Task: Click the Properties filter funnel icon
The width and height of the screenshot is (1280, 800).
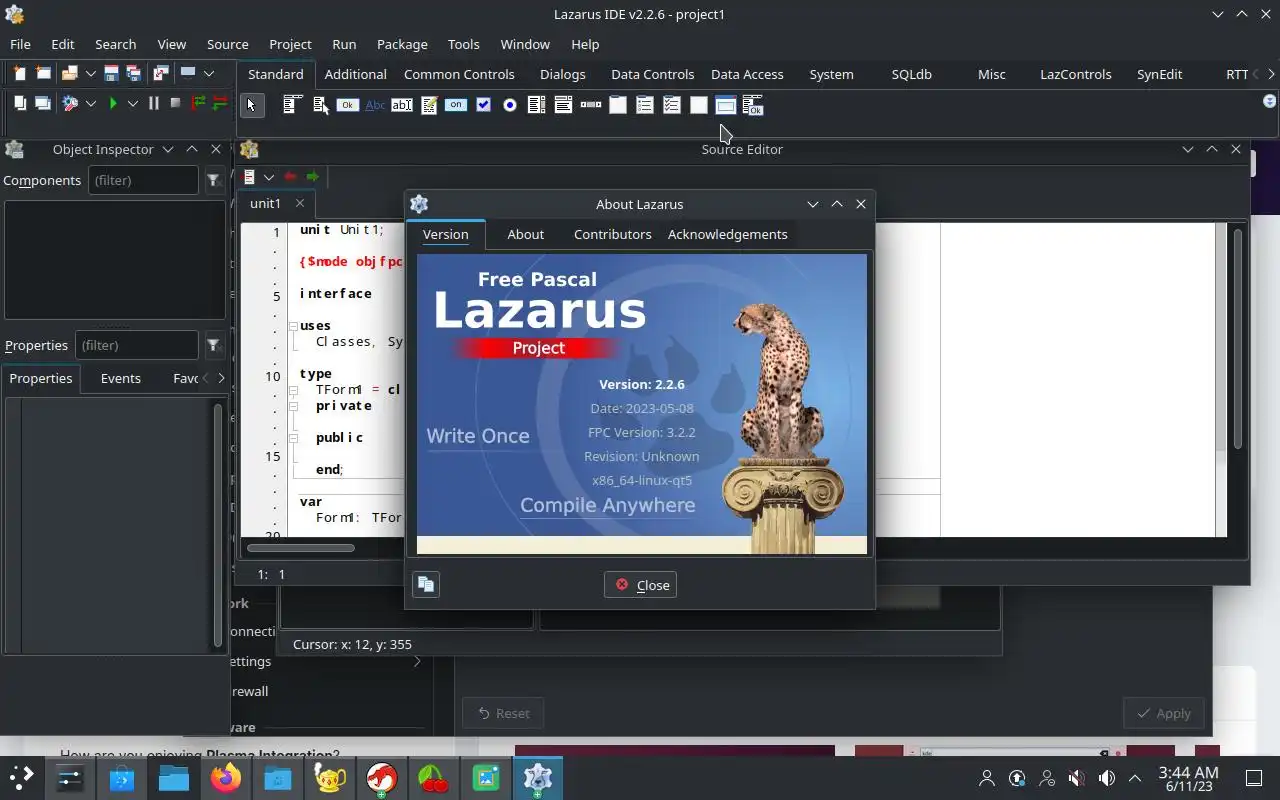Action: pyautogui.click(x=213, y=345)
